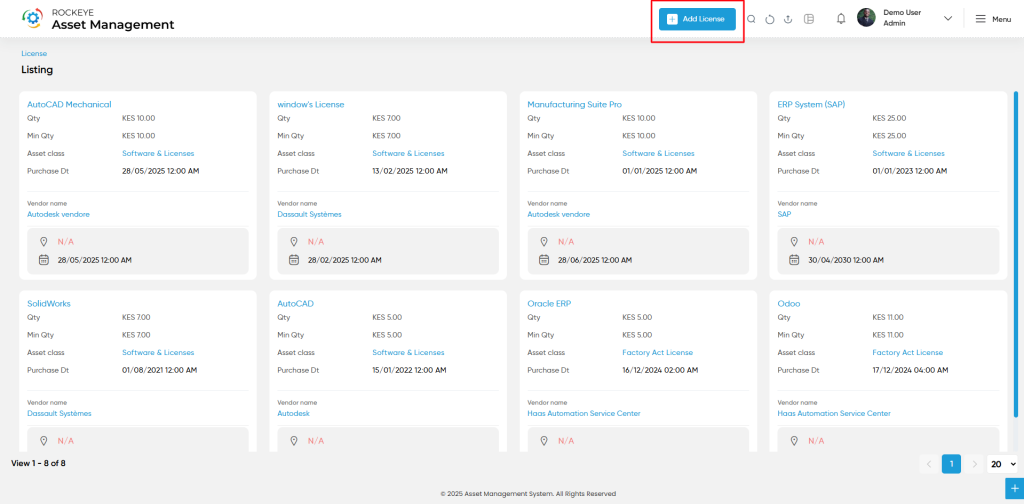1024x504 pixels.
Task: Click location pin icon in ERP System (SAP) card
Action: (x=794, y=242)
